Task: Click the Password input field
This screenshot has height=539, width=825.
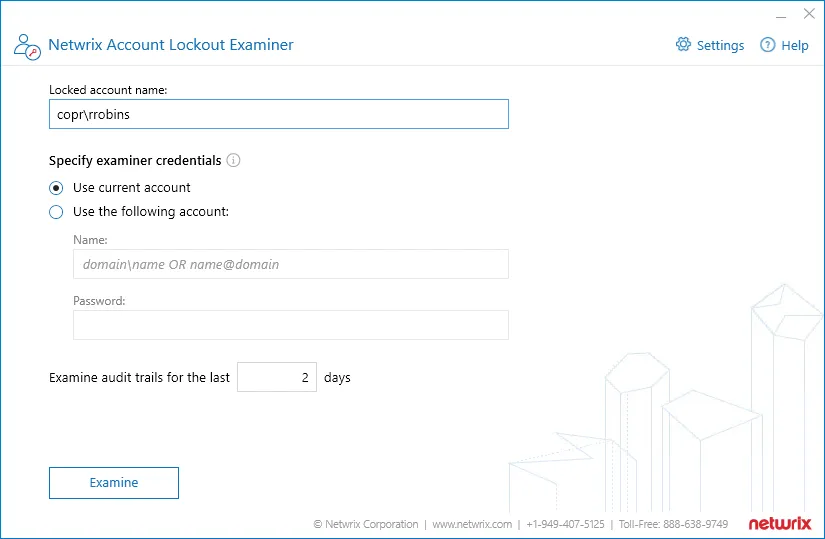Action: pos(291,325)
